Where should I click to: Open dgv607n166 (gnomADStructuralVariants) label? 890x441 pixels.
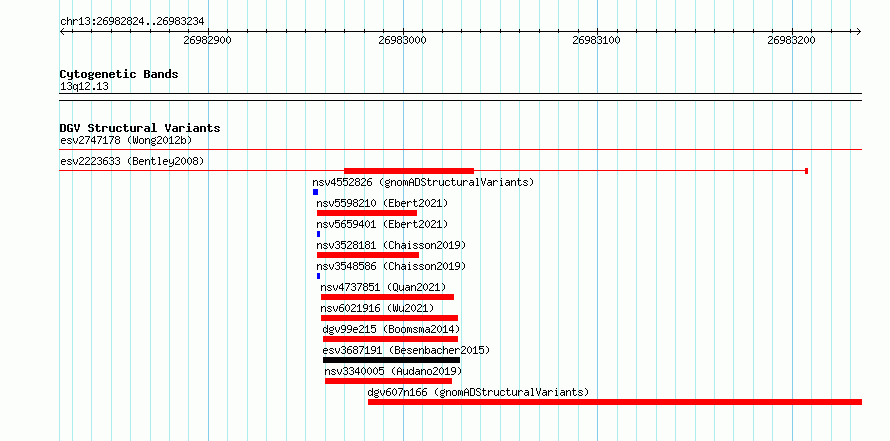[x=478, y=392]
